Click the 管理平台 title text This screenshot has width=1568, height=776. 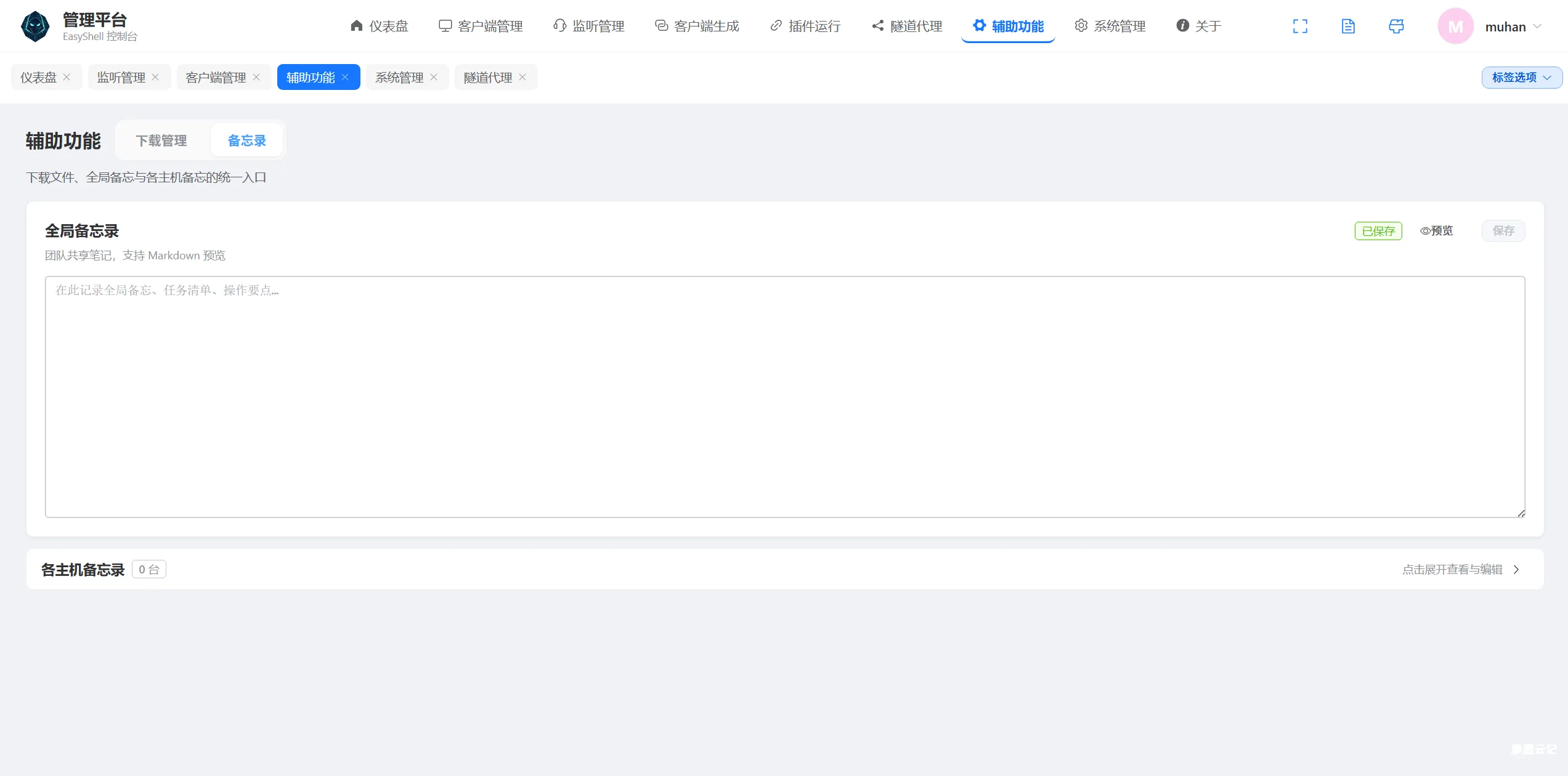[95, 20]
